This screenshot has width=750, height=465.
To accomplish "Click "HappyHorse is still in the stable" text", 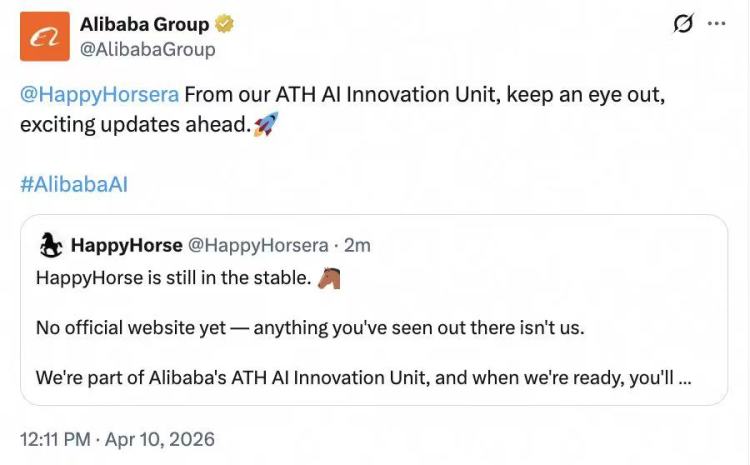I will click(172, 278).
